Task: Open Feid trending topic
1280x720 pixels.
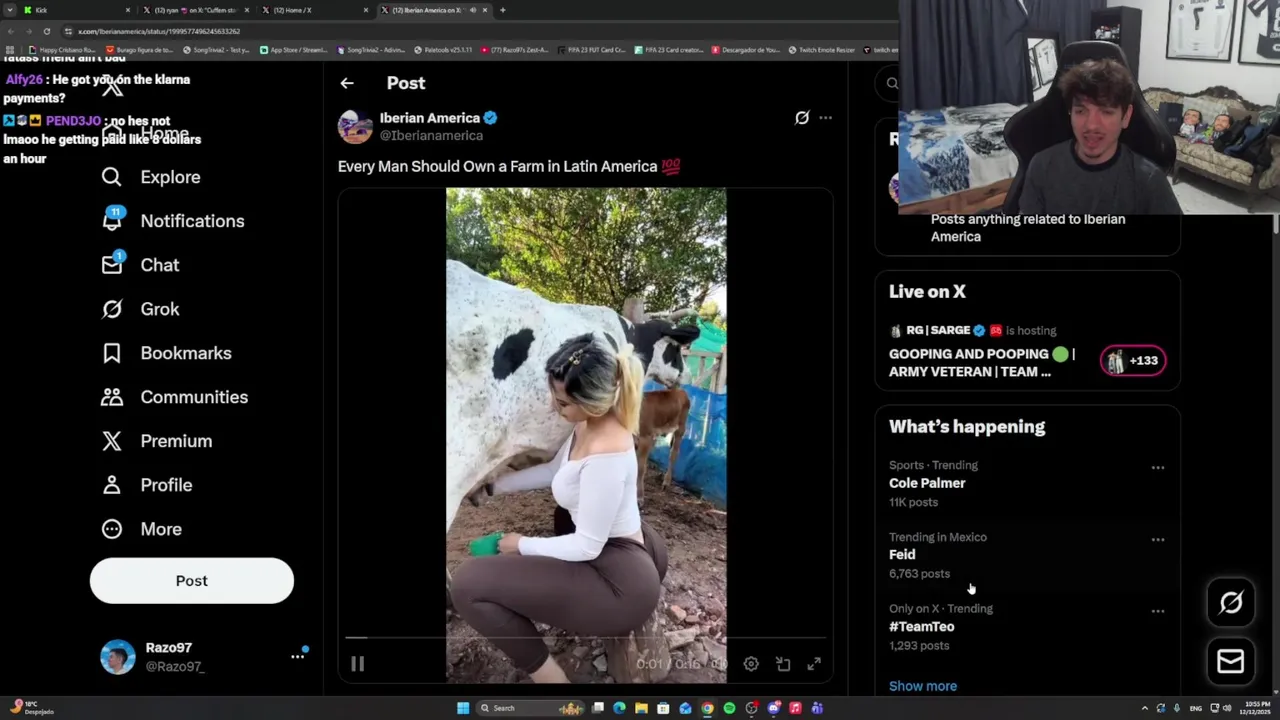Action: click(x=902, y=555)
